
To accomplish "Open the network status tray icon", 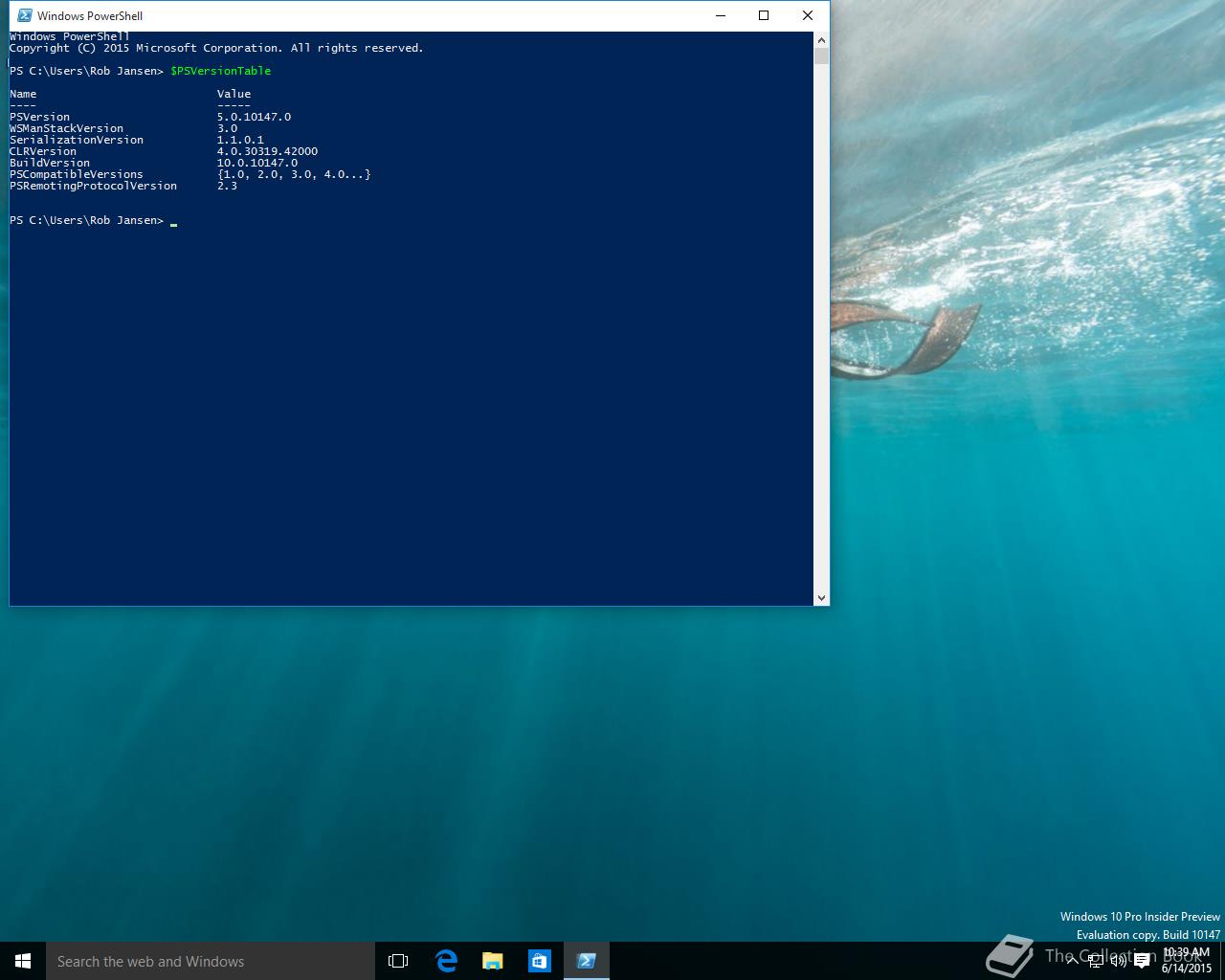I will tap(1096, 961).
